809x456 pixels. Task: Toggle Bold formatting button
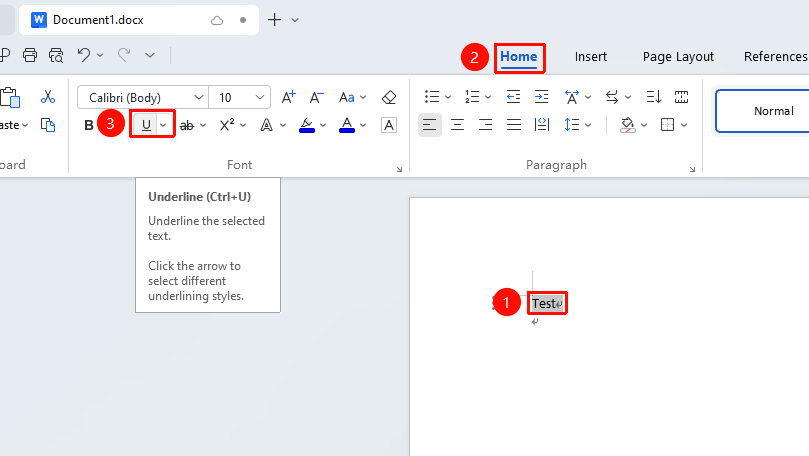point(89,125)
